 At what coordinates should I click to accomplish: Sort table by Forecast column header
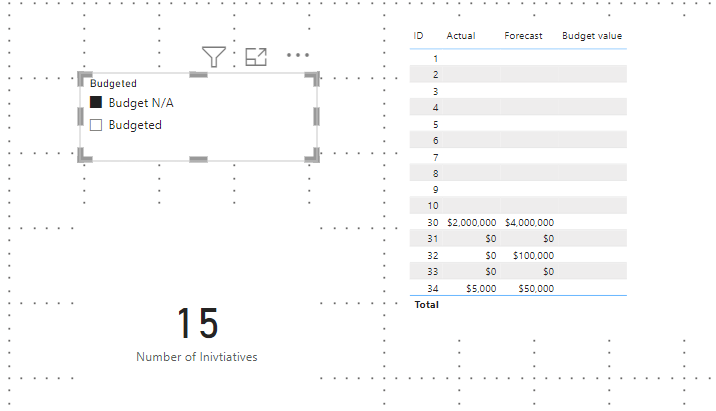click(x=523, y=36)
